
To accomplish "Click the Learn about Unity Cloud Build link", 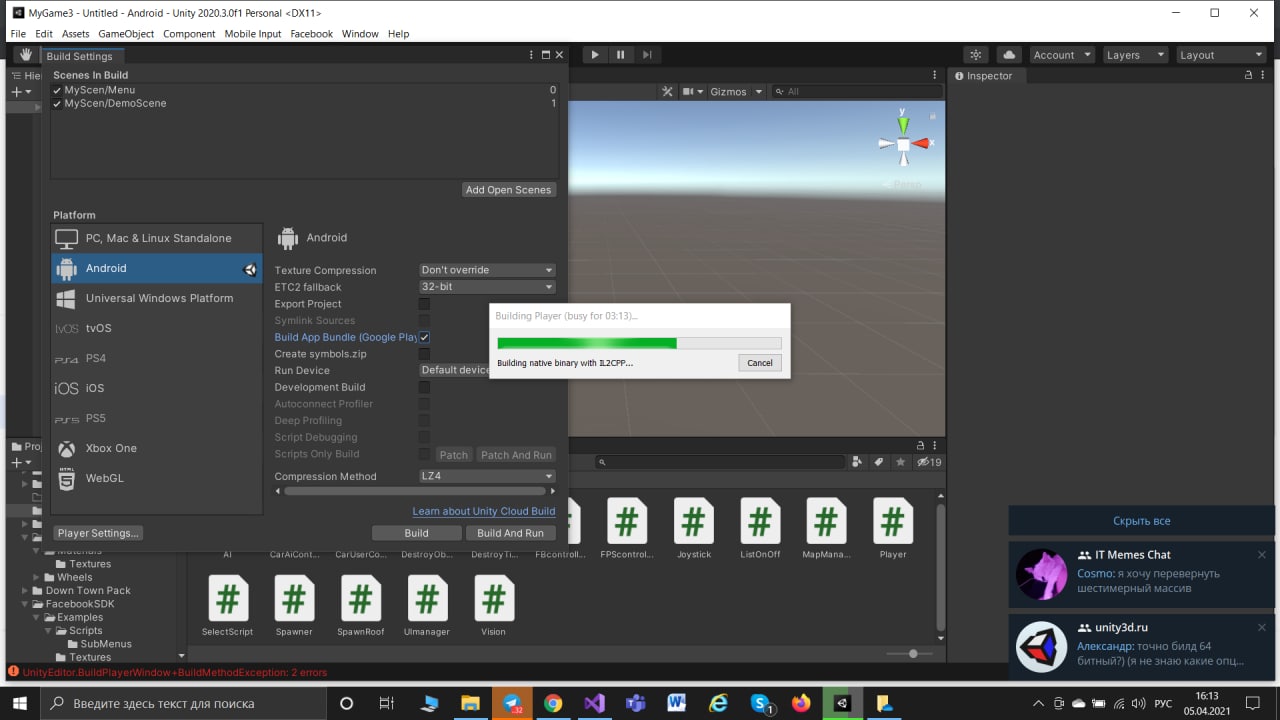I will [x=484, y=511].
